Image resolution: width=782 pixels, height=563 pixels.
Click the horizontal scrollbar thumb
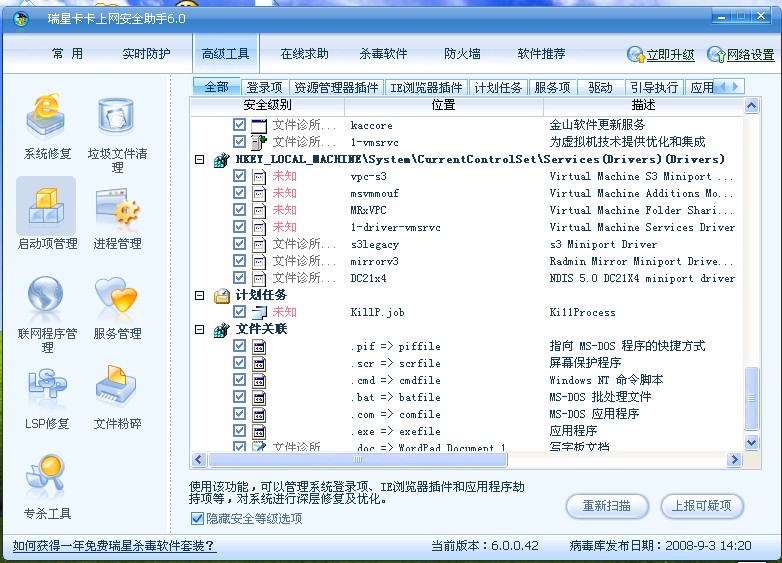[x=358, y=459]
